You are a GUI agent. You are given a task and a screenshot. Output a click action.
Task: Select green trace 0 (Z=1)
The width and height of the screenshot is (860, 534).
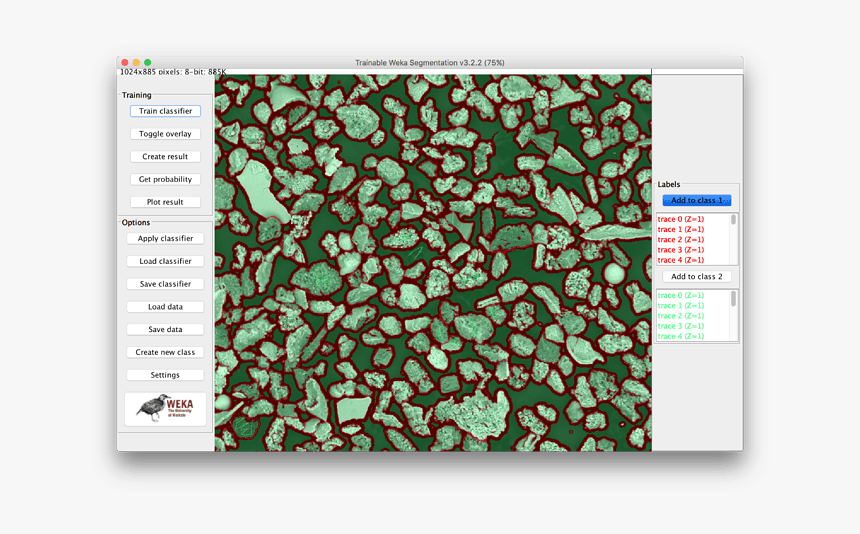[681, 295]
